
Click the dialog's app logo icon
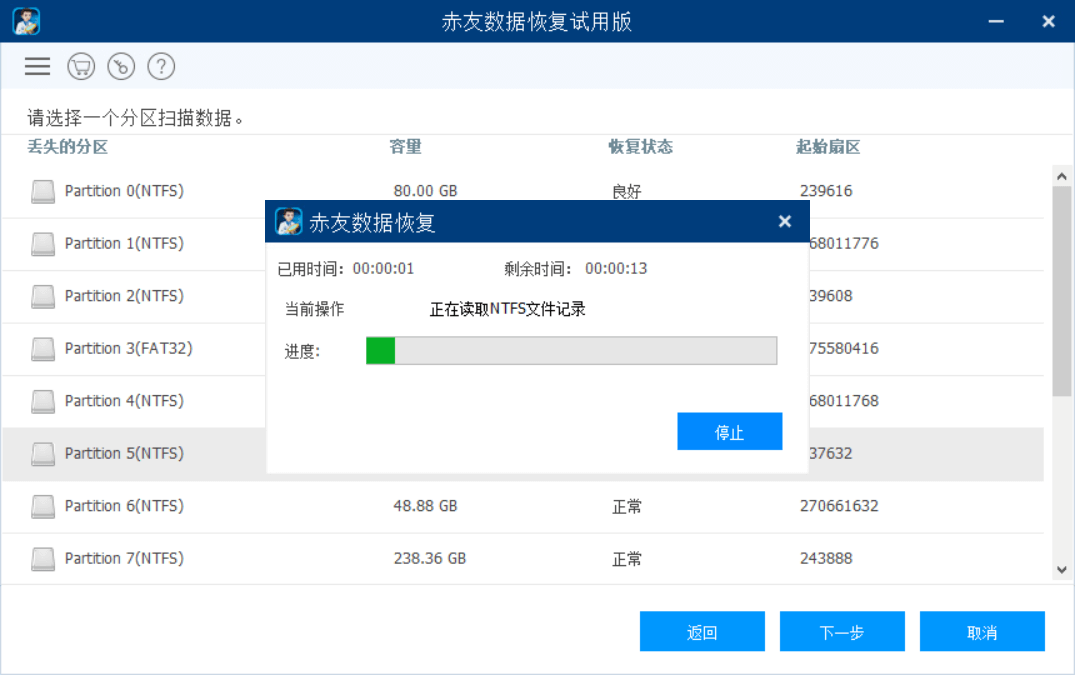[x=289, y=221]
